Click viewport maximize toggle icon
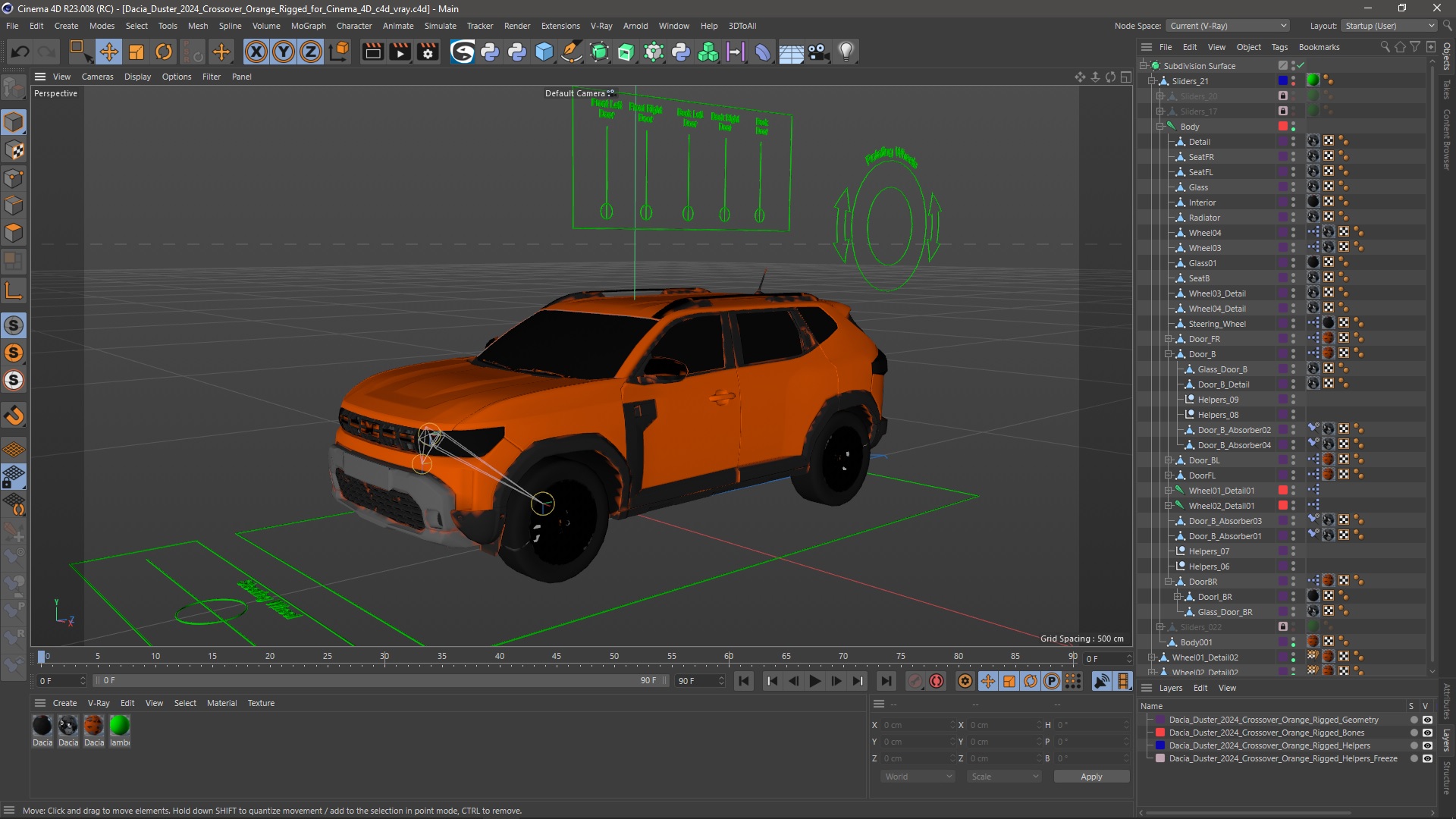The width and height of the screenshot is (1456, 819). pyautogui.click(x=1126, y=77)
